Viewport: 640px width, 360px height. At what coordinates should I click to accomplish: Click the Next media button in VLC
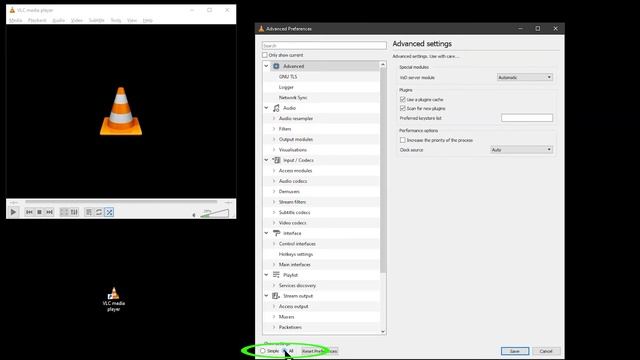pyautogui.click(x=49, y=212)
